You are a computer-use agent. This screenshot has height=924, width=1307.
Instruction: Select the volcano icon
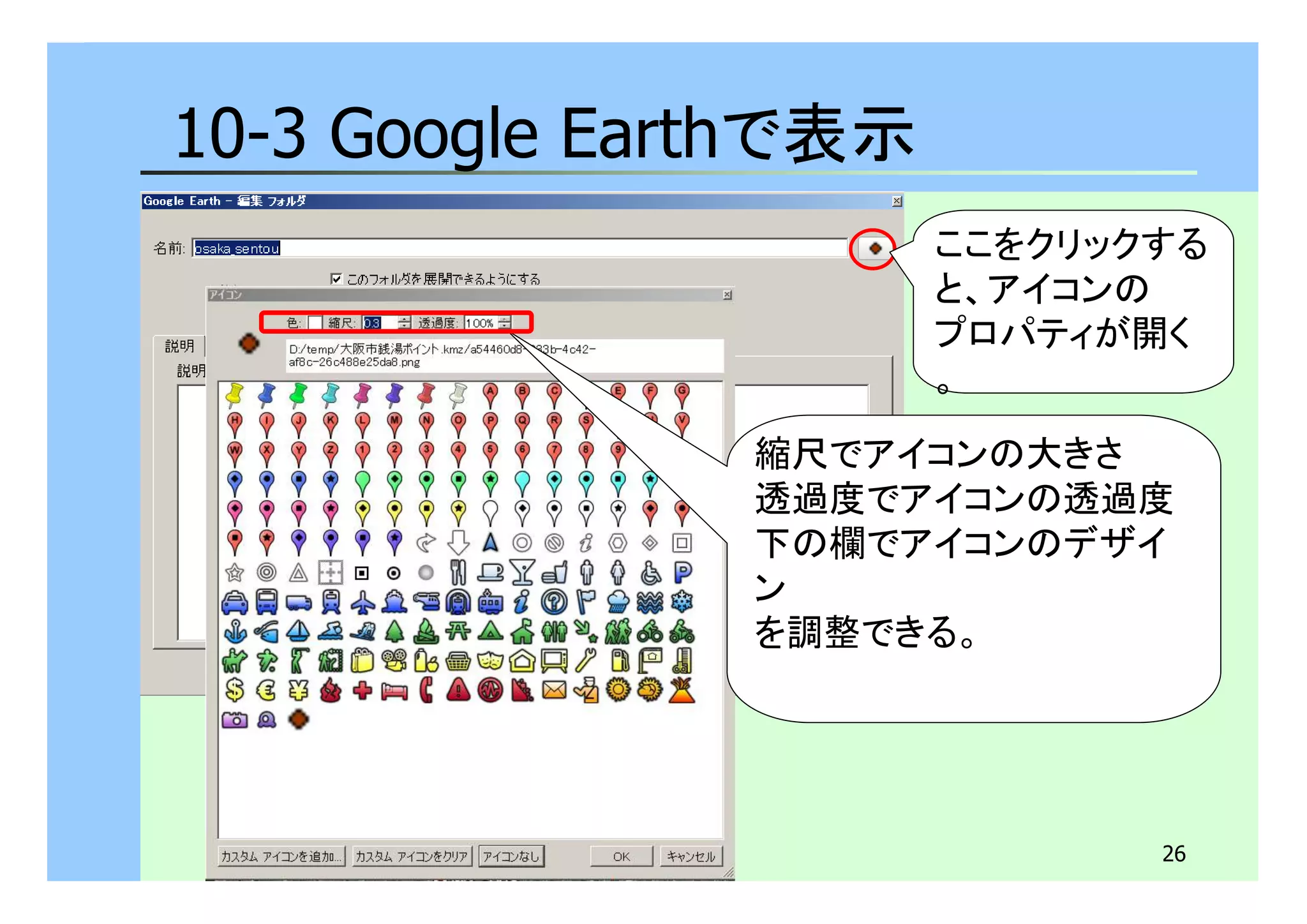click(682, 690)
